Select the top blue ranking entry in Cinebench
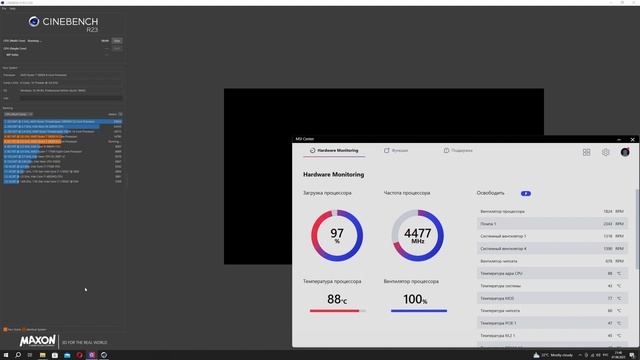This screenshot has height=360, width=640. point(62,122)
